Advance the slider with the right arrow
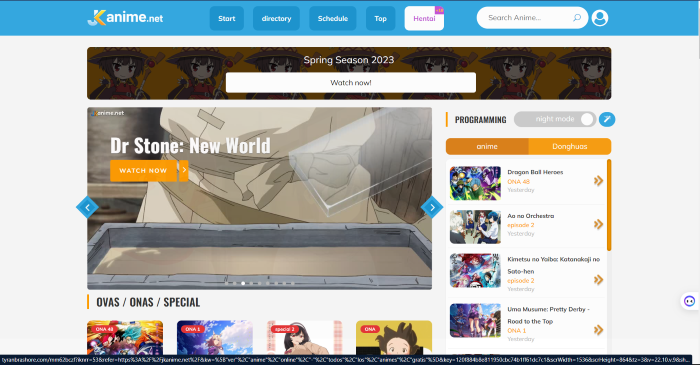This screenshot has height=365, width=700. (x=432, y=207)
